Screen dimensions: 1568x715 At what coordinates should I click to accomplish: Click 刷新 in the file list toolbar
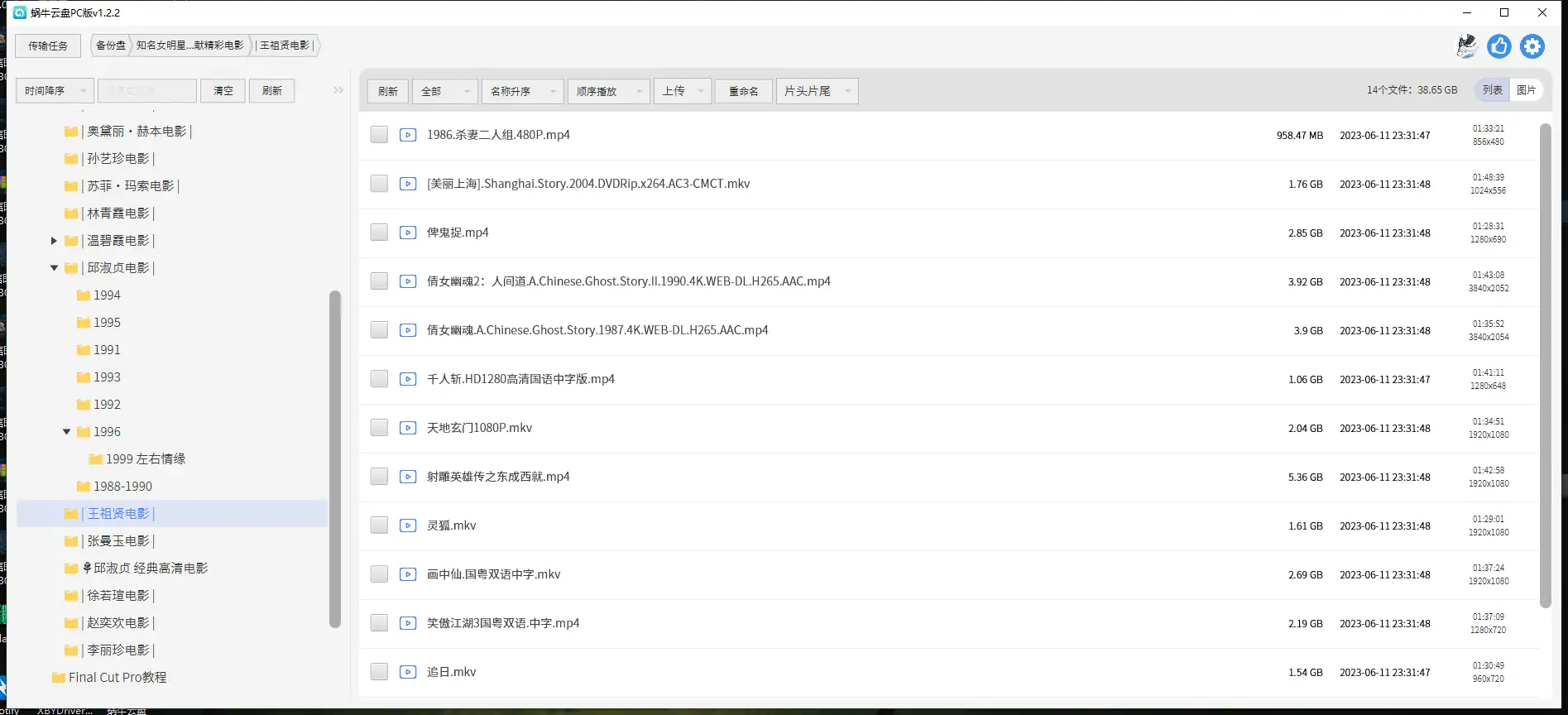tap(388, 91)
